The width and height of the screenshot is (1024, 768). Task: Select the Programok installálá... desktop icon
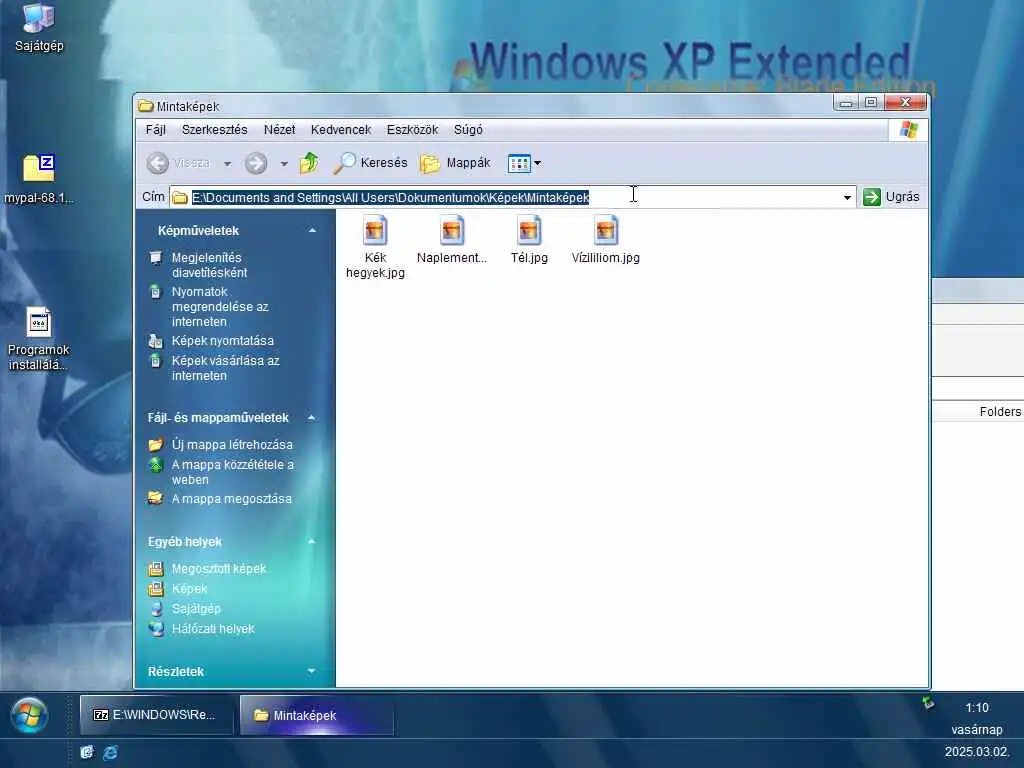tap(39, 340)
